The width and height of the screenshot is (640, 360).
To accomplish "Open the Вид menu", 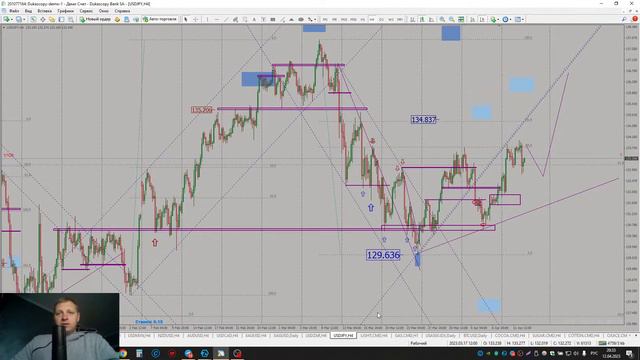I will click(x=28, y=11).
